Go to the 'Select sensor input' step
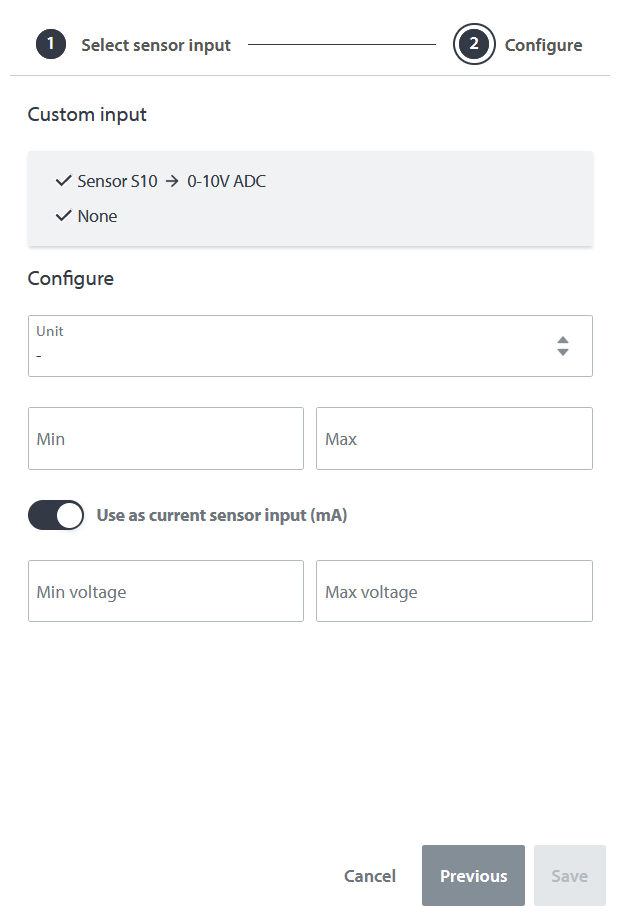 pyautogui.click(x=156, y=45)
